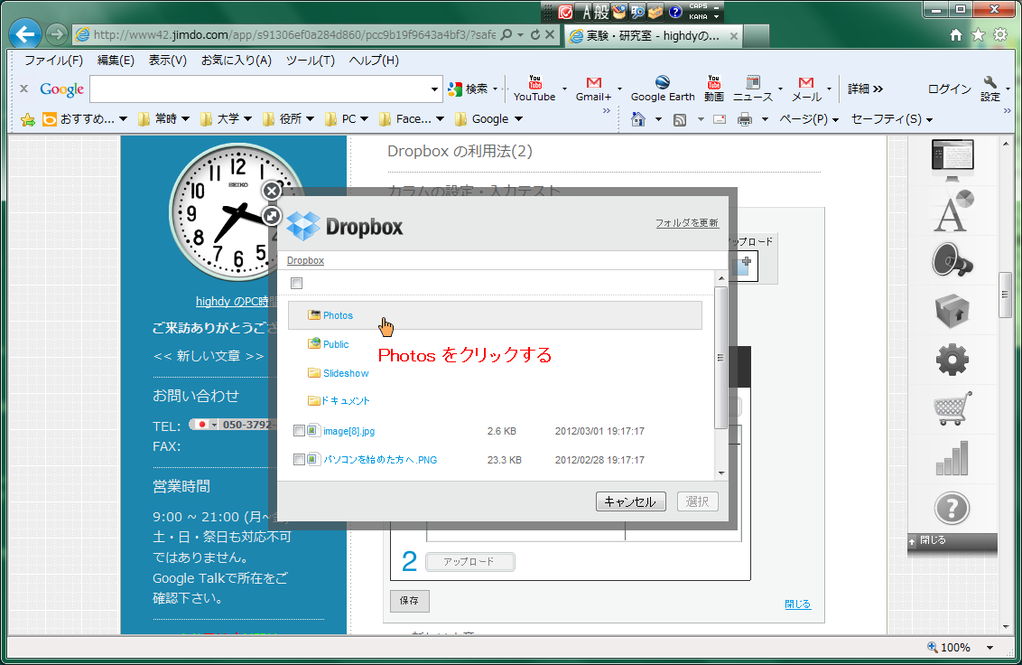This screenshot has width=1022, height=665.
Task: Expand the 詳細 toolbar overflow
Action: [x=866, y=89]
